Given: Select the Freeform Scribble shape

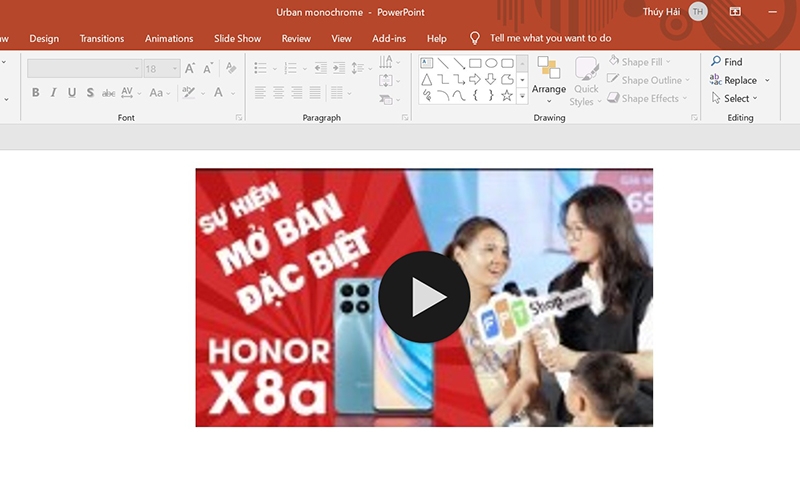Looking at the screenshot, I should (427, 95).
